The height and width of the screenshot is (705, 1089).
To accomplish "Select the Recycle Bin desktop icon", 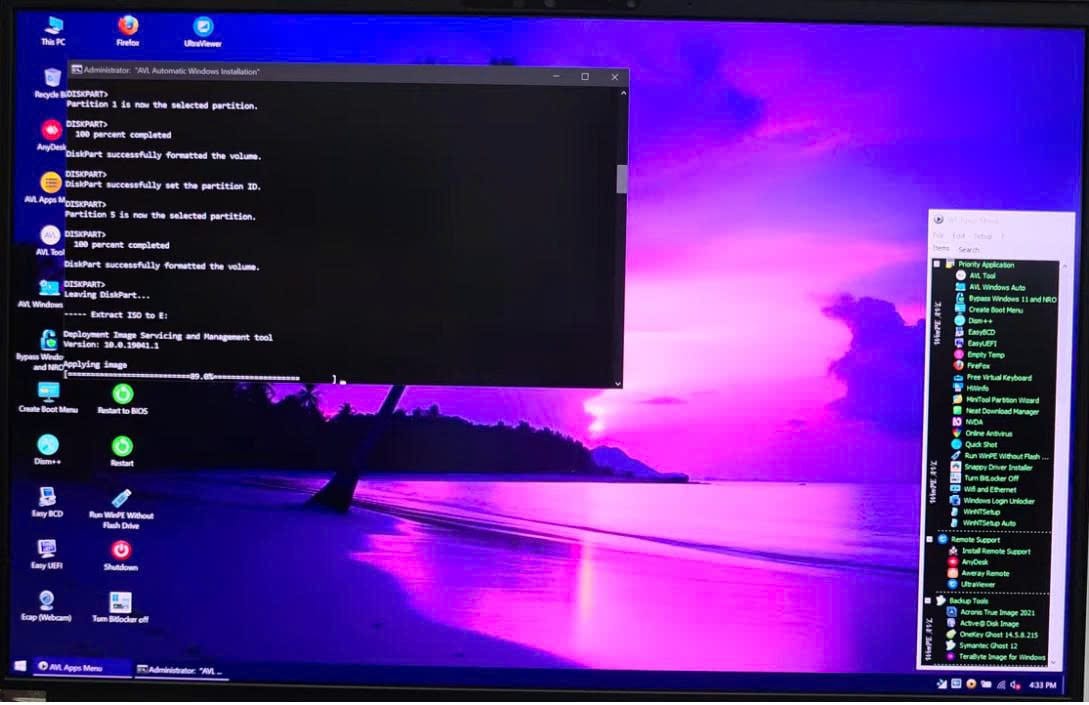I will [51, 83].
